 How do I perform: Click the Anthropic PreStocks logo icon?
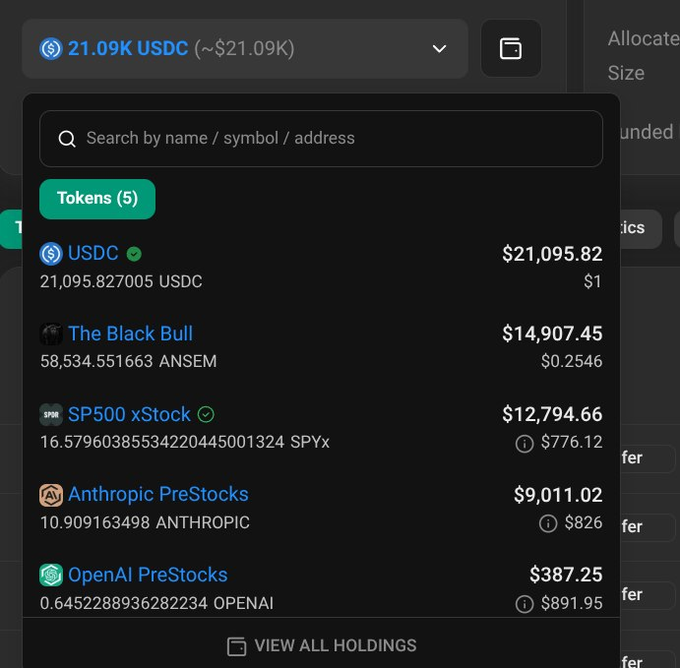point(51,495)
